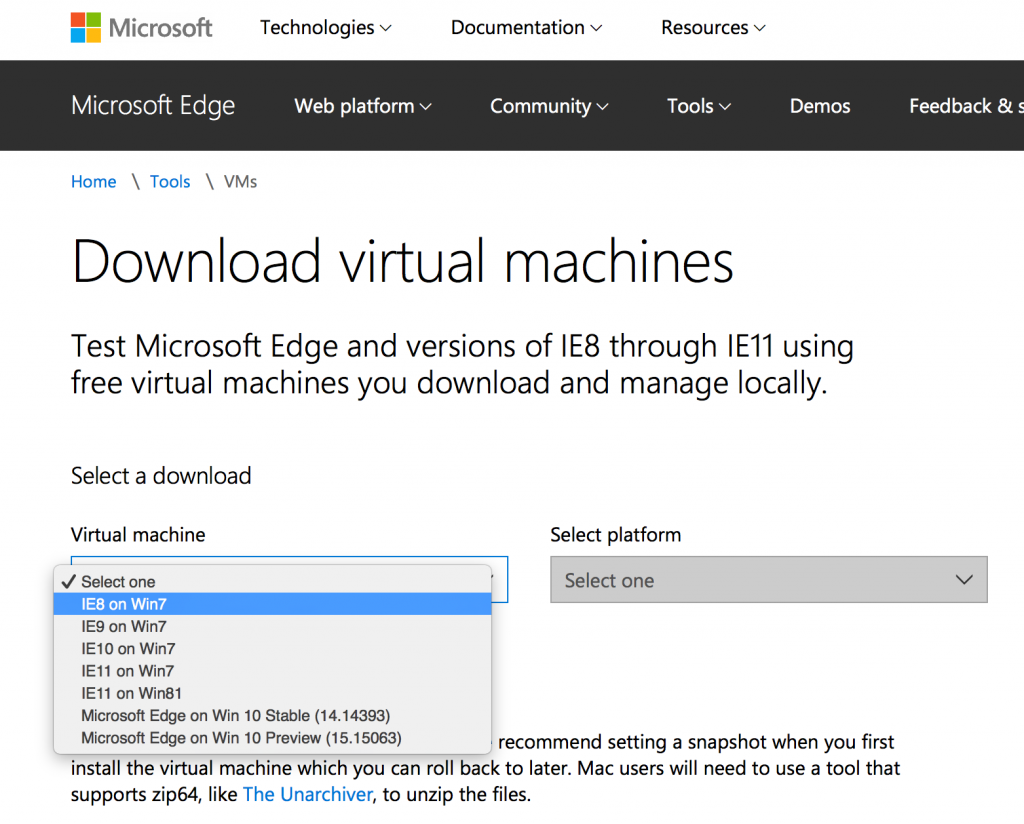Select IE11 on Win7 option
The height and width of the screenshot is (824, 1024).
pos(272,671)
